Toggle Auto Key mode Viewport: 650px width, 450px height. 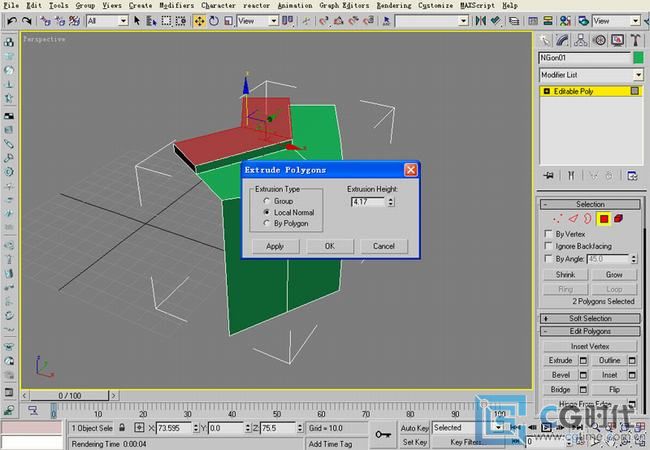(414, 428)
